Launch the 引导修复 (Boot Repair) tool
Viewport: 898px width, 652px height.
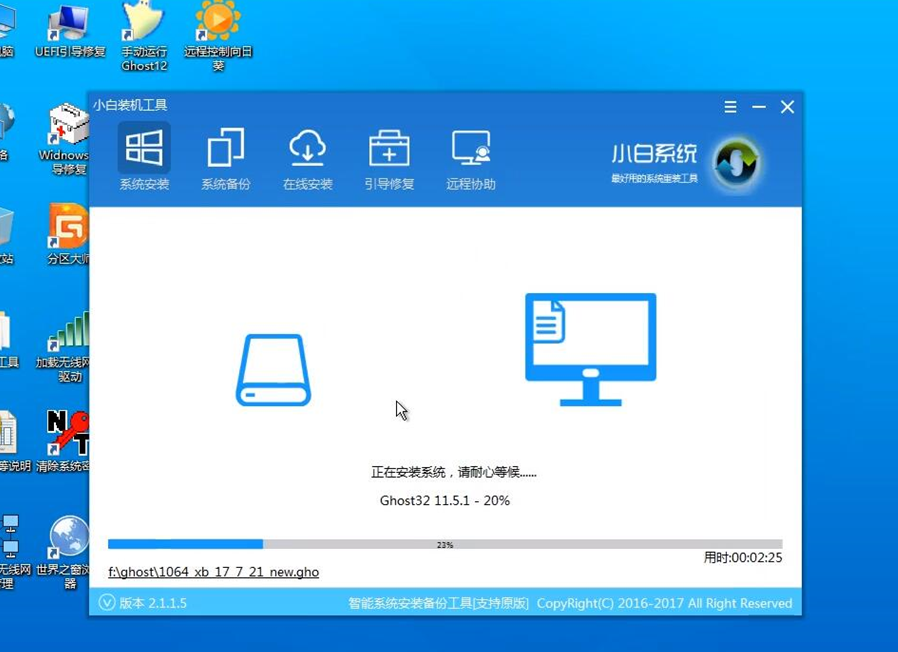pos(389,157)
